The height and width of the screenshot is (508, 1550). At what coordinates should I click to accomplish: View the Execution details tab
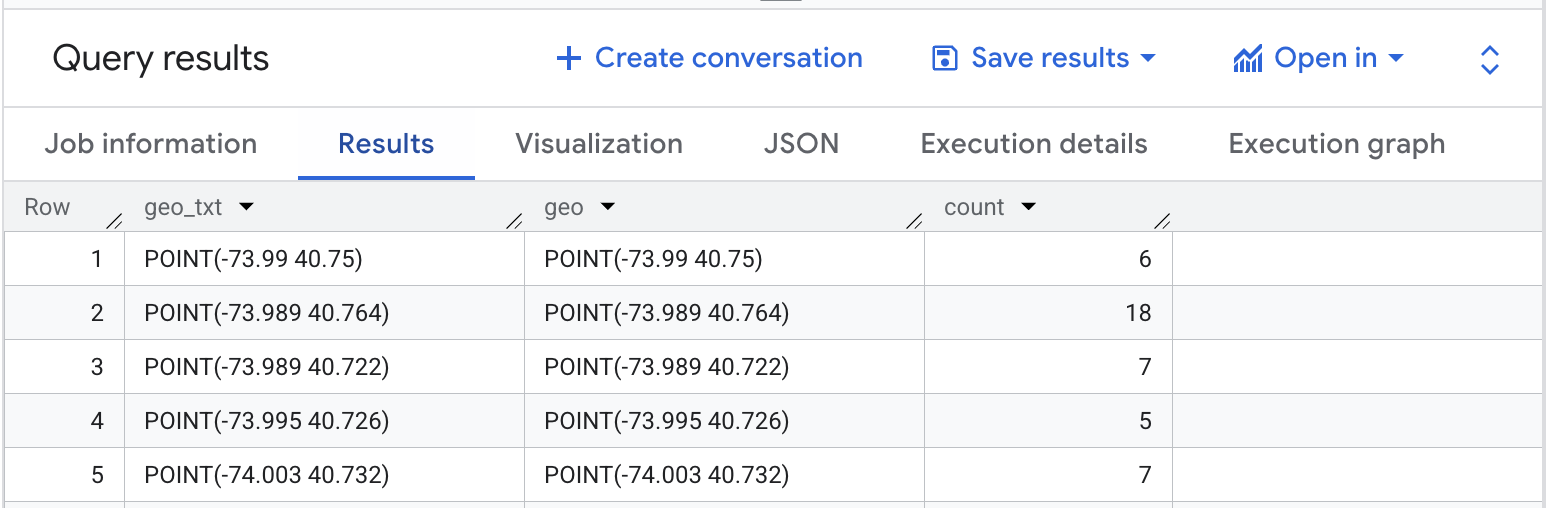pos(1033,144)
